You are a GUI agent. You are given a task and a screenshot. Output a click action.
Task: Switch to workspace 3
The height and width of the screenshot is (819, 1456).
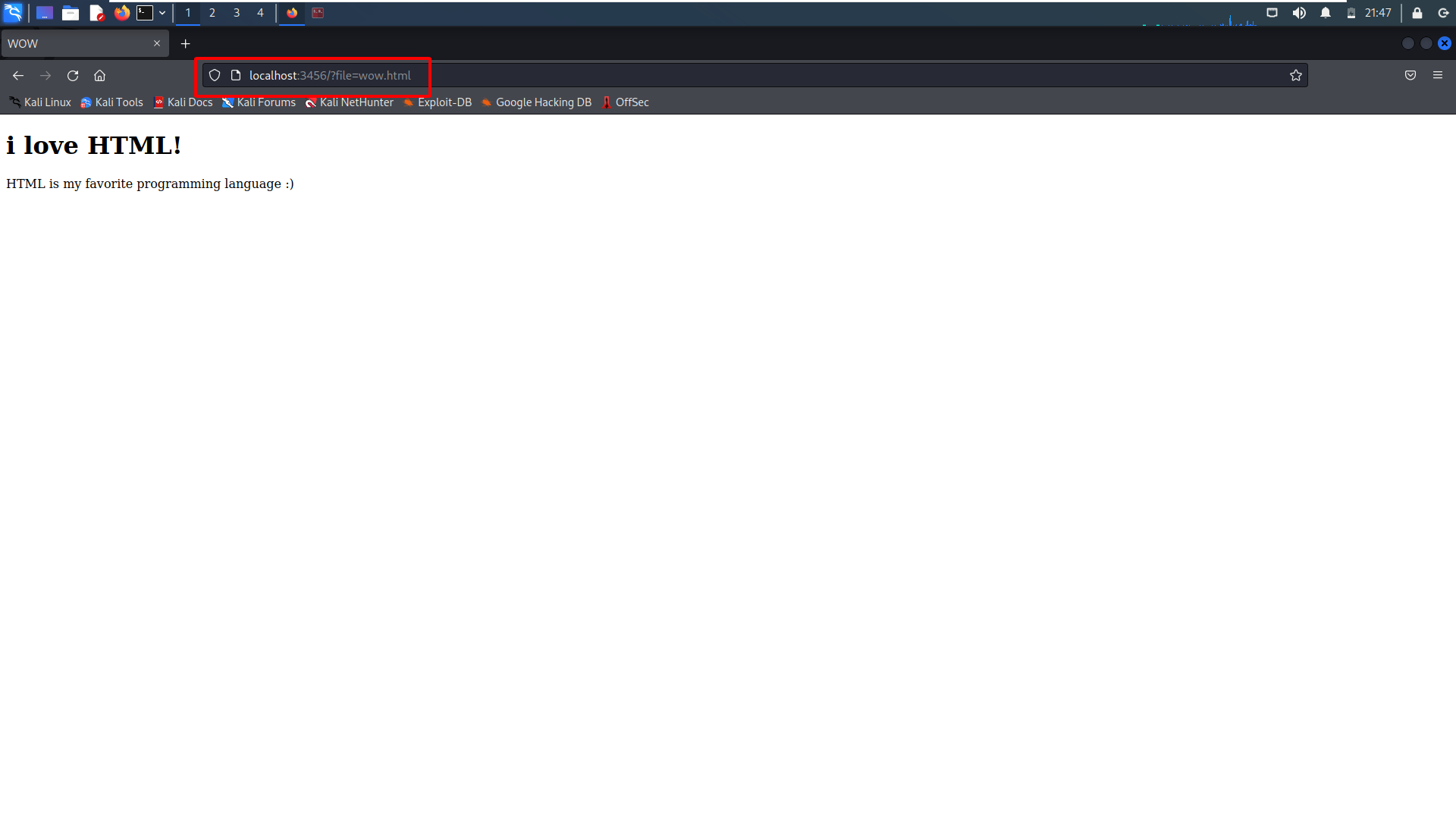tap(237, 12)
